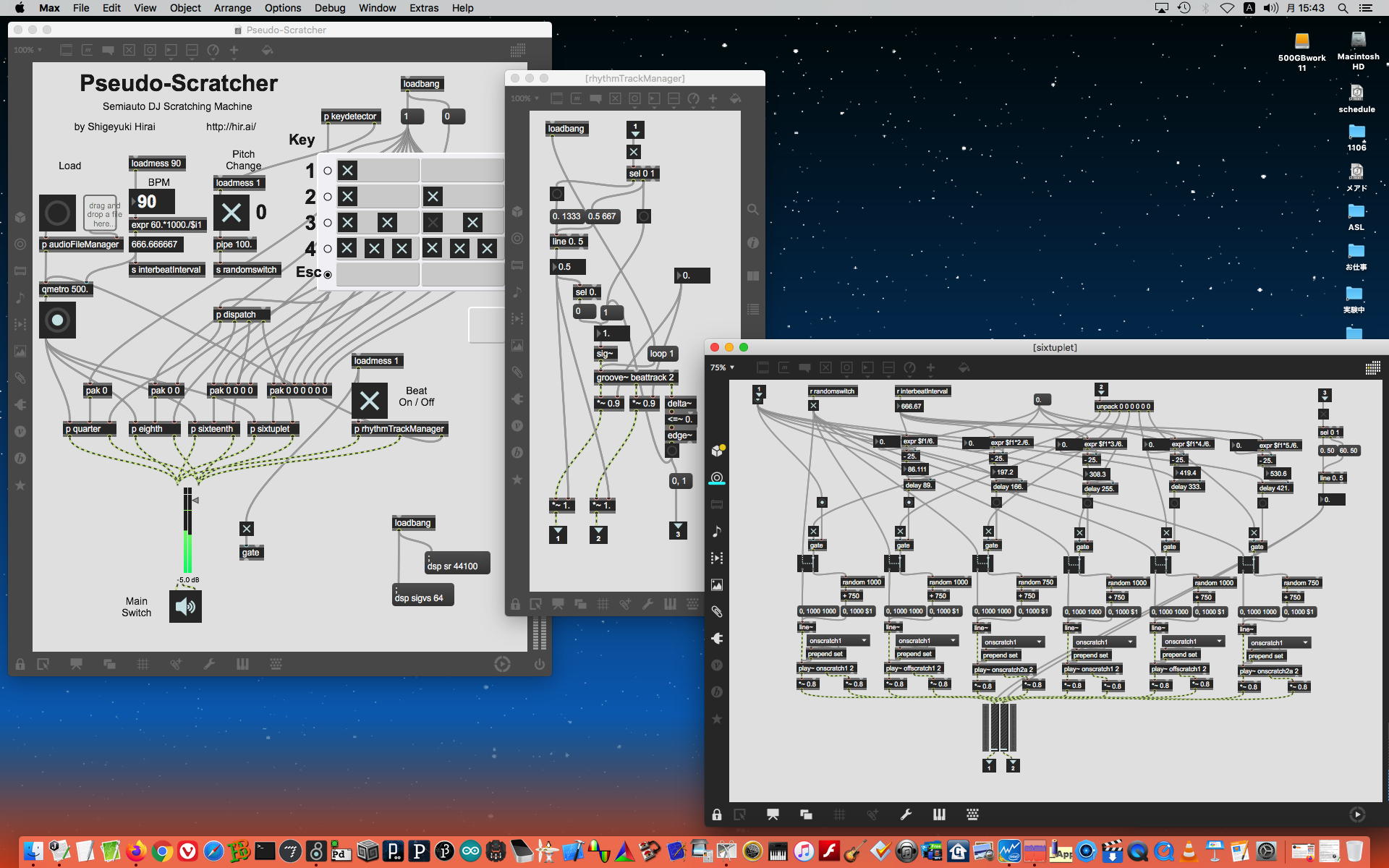This screenshot has width=1389, height=868.
Task: Click the audio on/off play icon in sixtuplet
Action: pos(1357,814)
